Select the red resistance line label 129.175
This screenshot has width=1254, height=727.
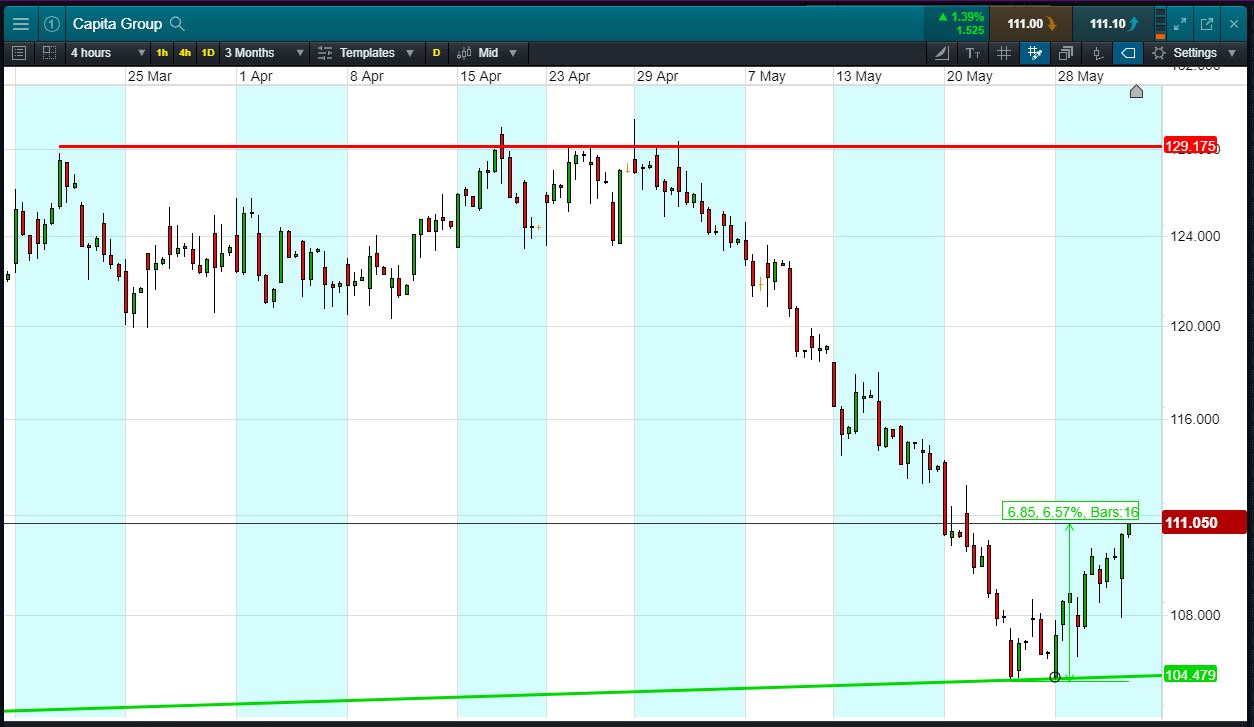[x=1191, y=147]
